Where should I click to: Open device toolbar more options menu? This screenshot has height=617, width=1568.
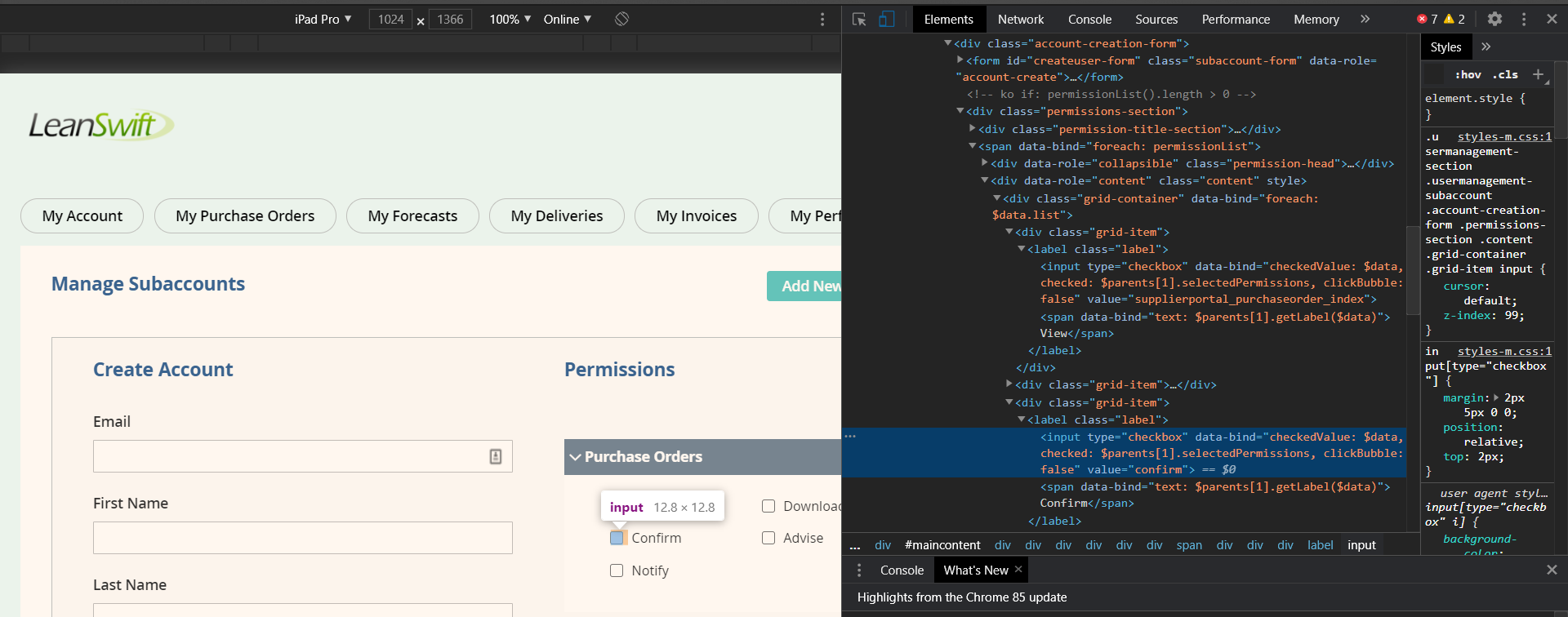point(822,20)
